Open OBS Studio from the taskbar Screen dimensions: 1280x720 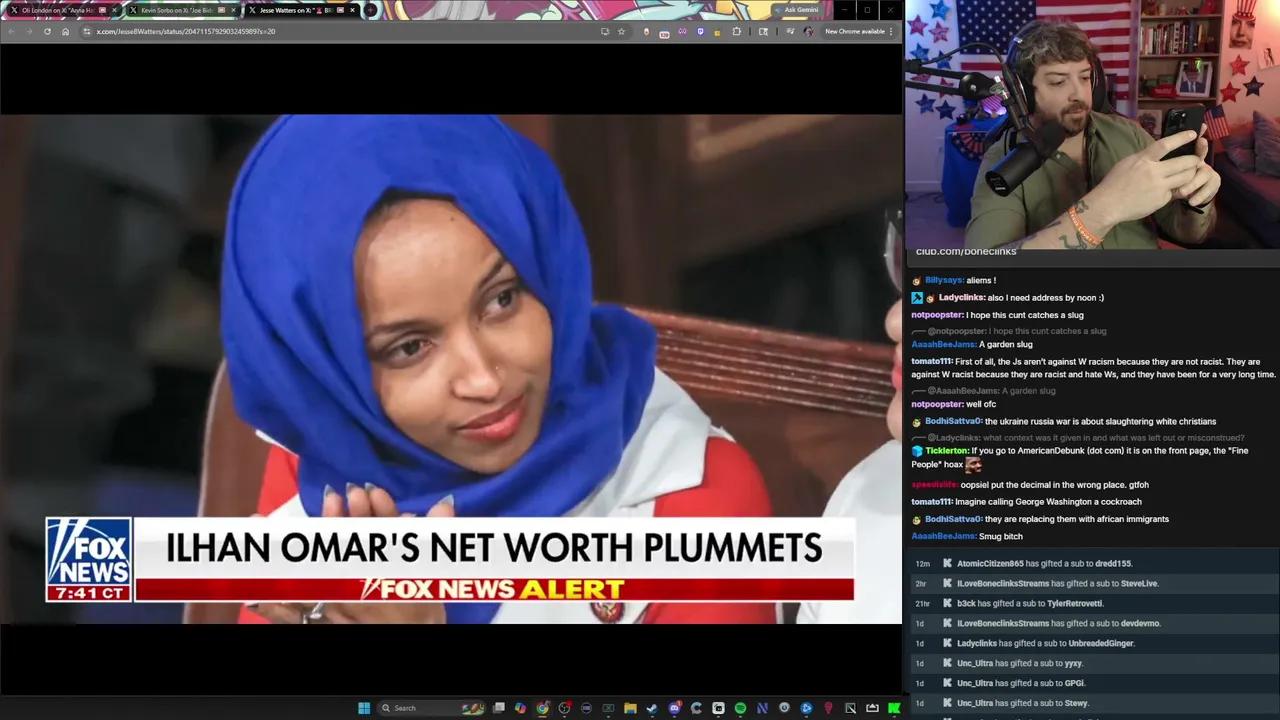(x=564, y=708)
